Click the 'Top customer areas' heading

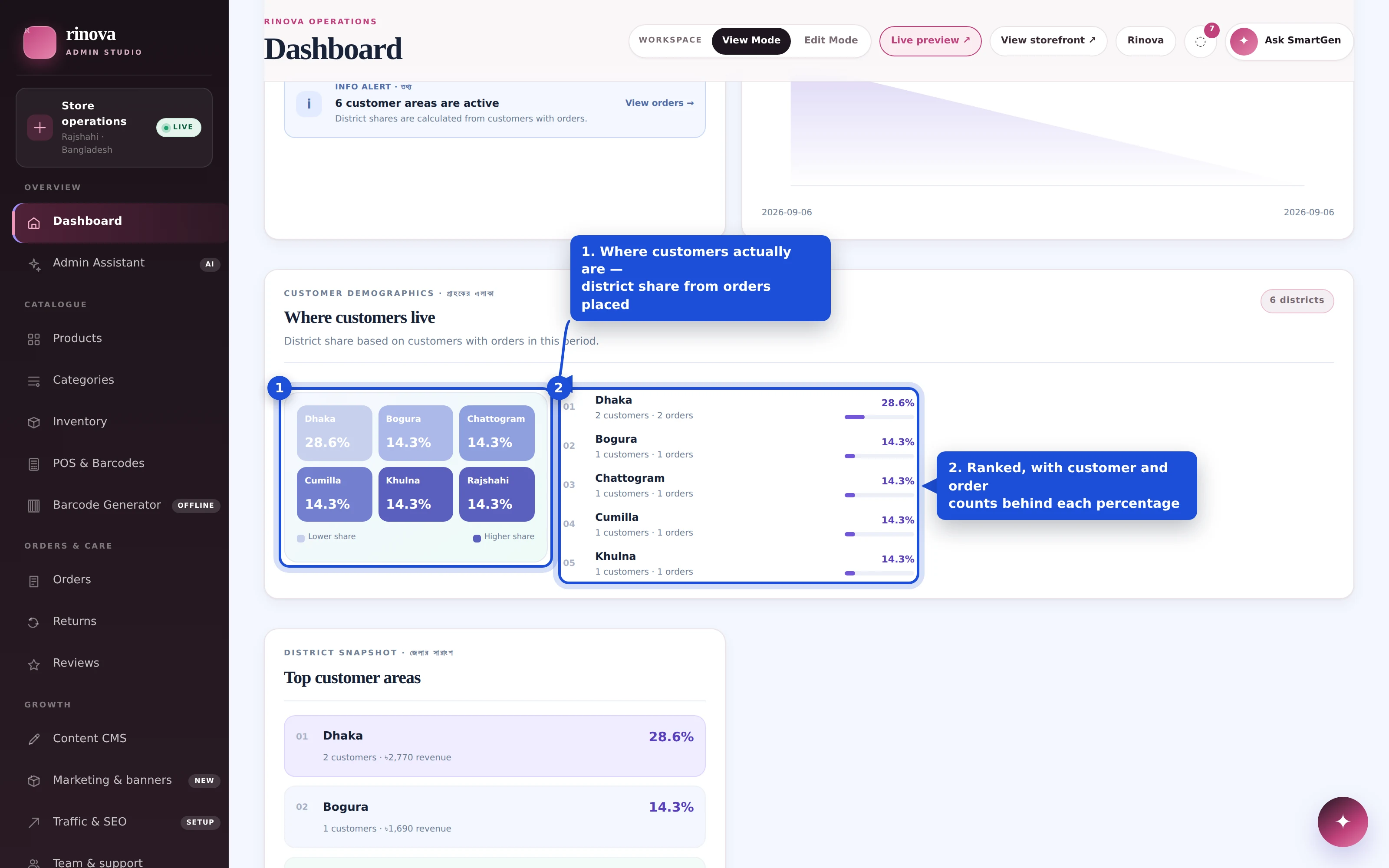352,678
